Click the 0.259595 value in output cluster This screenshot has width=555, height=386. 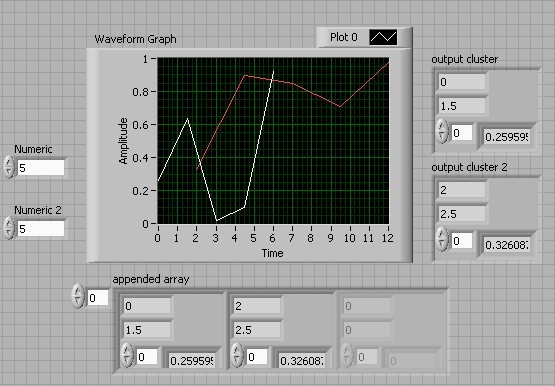click(507, 137)
